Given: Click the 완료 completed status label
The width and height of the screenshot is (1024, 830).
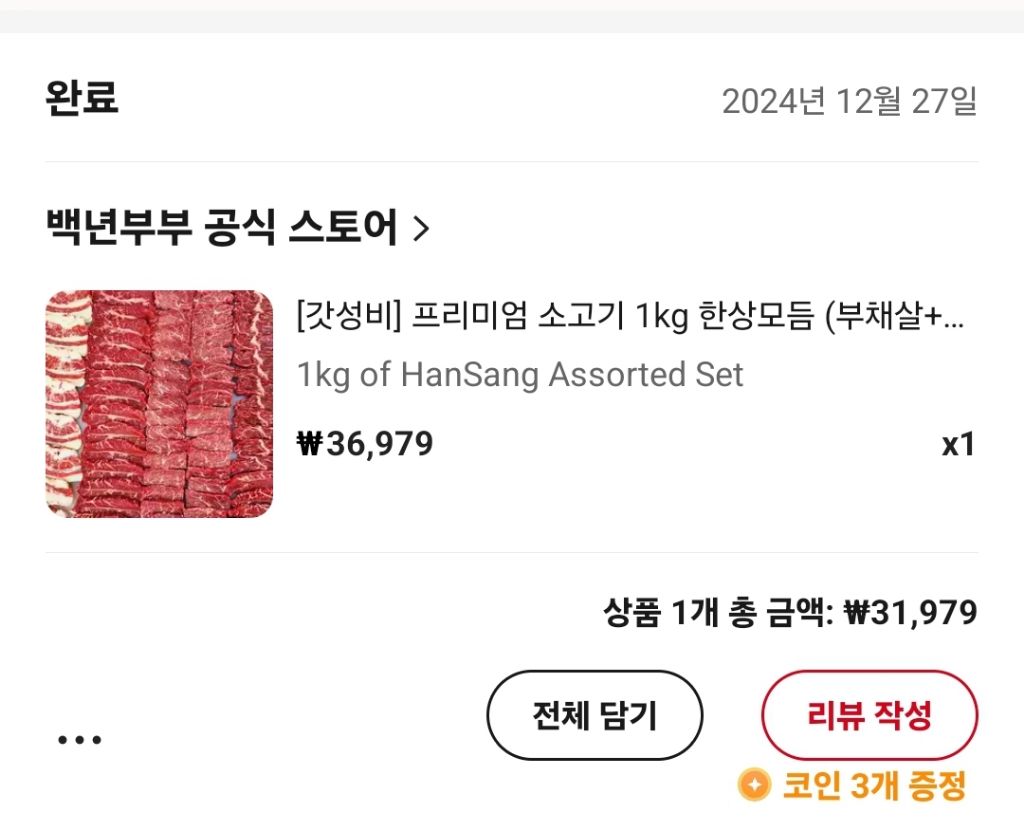Looking at the screenshot, I should 81,97.
